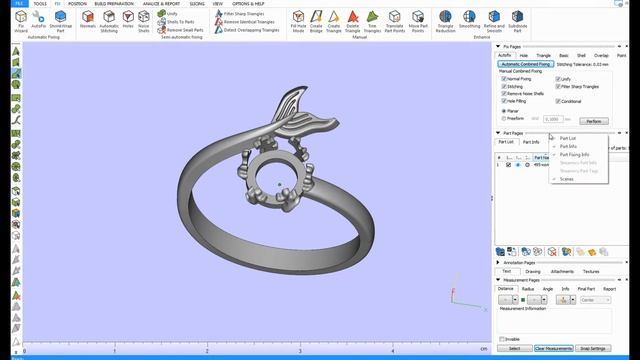Click the Freeform grid value field
This screenshot has height=360, width=640.
pos(553,119)
